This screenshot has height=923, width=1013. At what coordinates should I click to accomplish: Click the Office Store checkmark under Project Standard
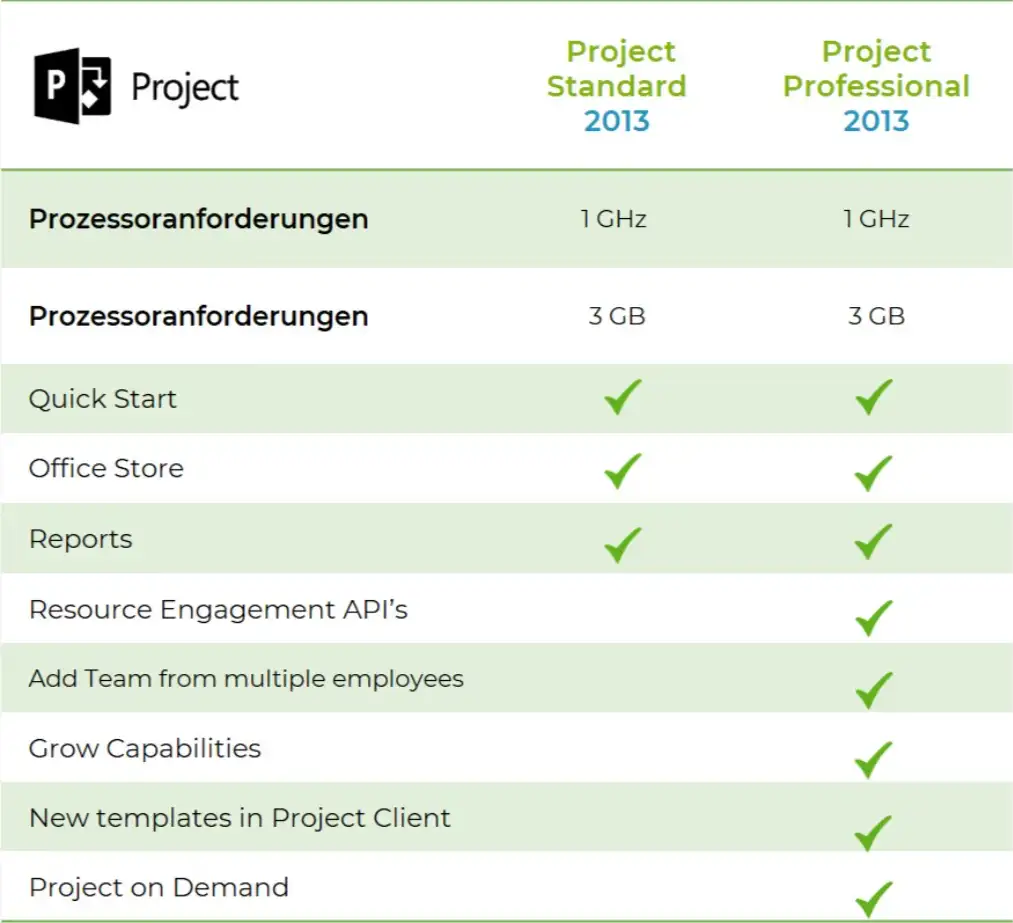[x=622, y=470]
